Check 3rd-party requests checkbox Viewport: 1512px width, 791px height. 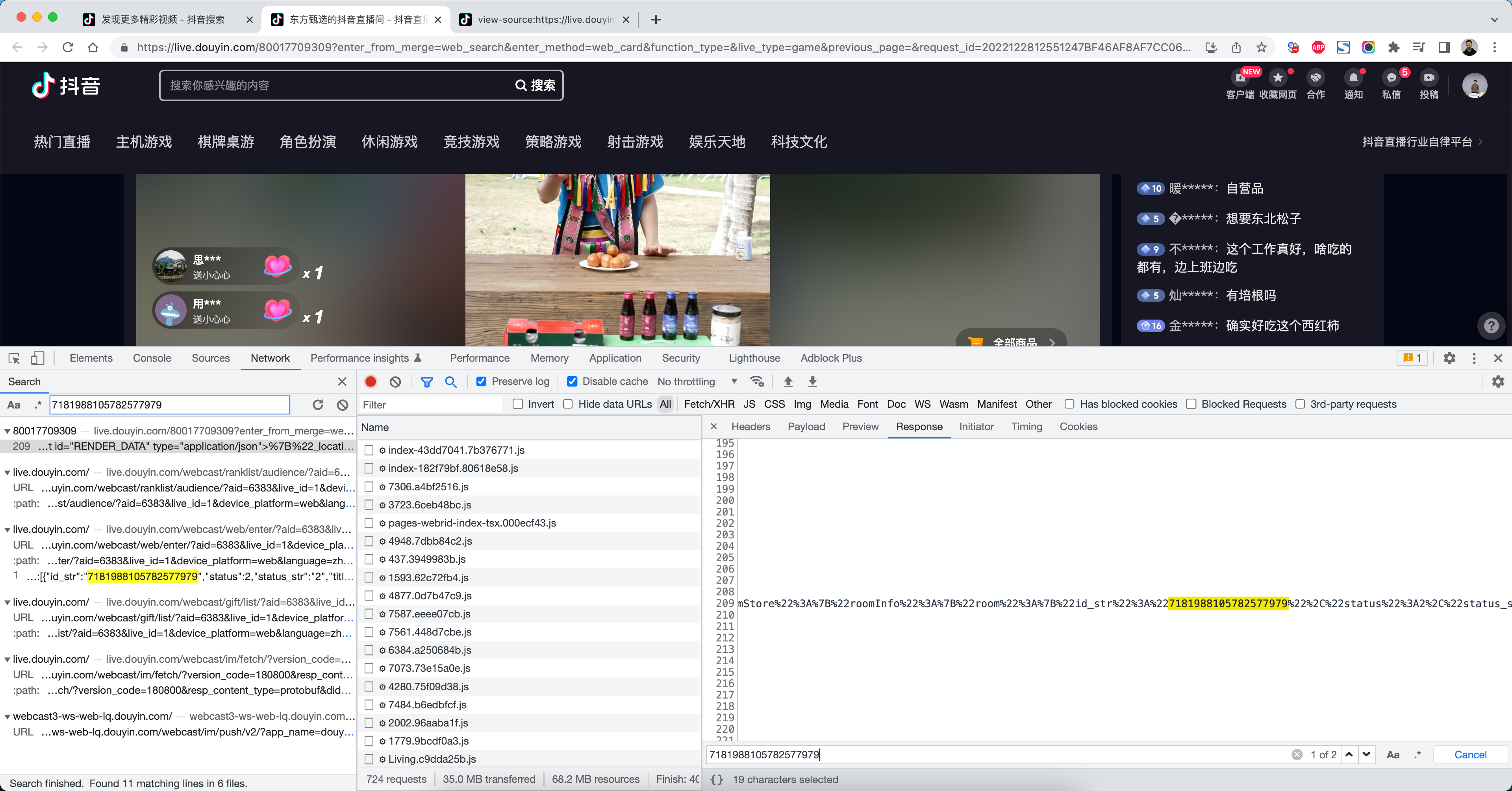[1300, 404]
